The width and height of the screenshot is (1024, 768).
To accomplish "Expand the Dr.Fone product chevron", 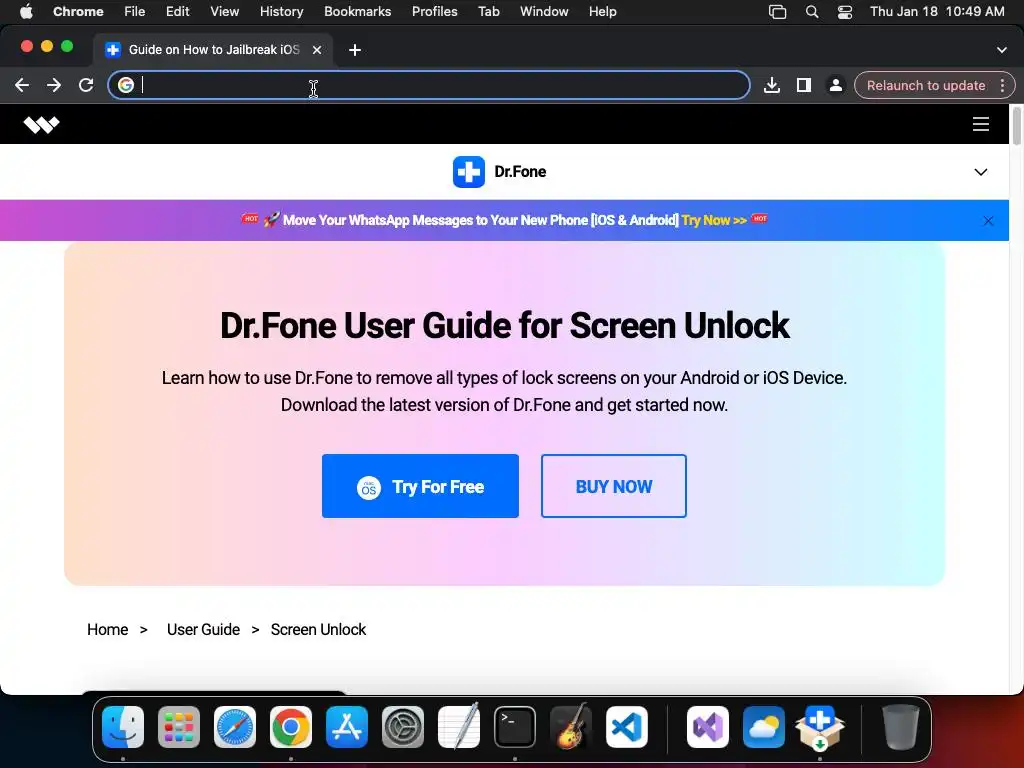I will 980,172.
